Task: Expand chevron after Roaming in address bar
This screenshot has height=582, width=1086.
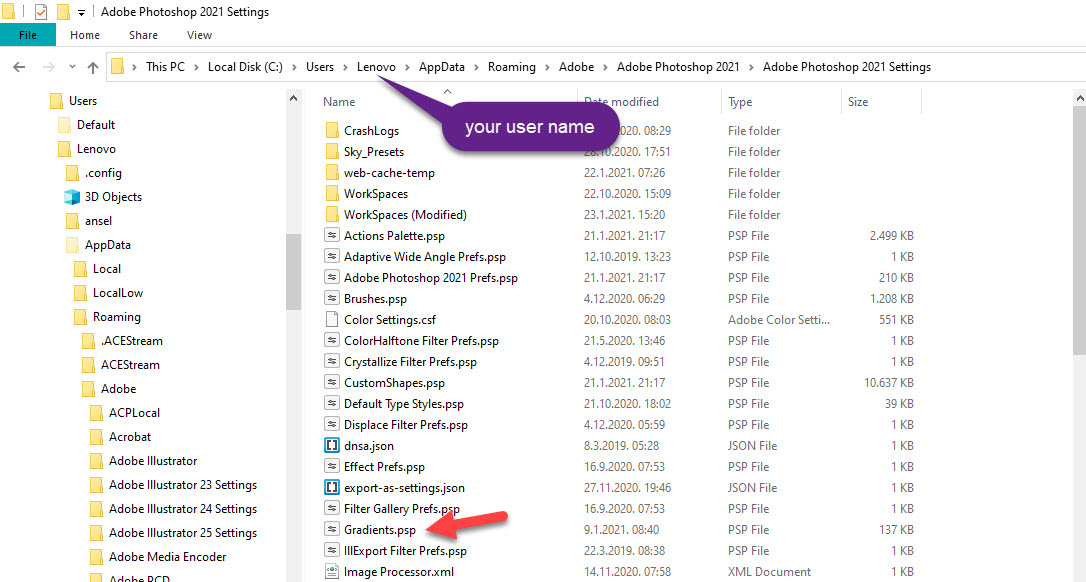Action: pyautogui.click(x=548, y=67)
